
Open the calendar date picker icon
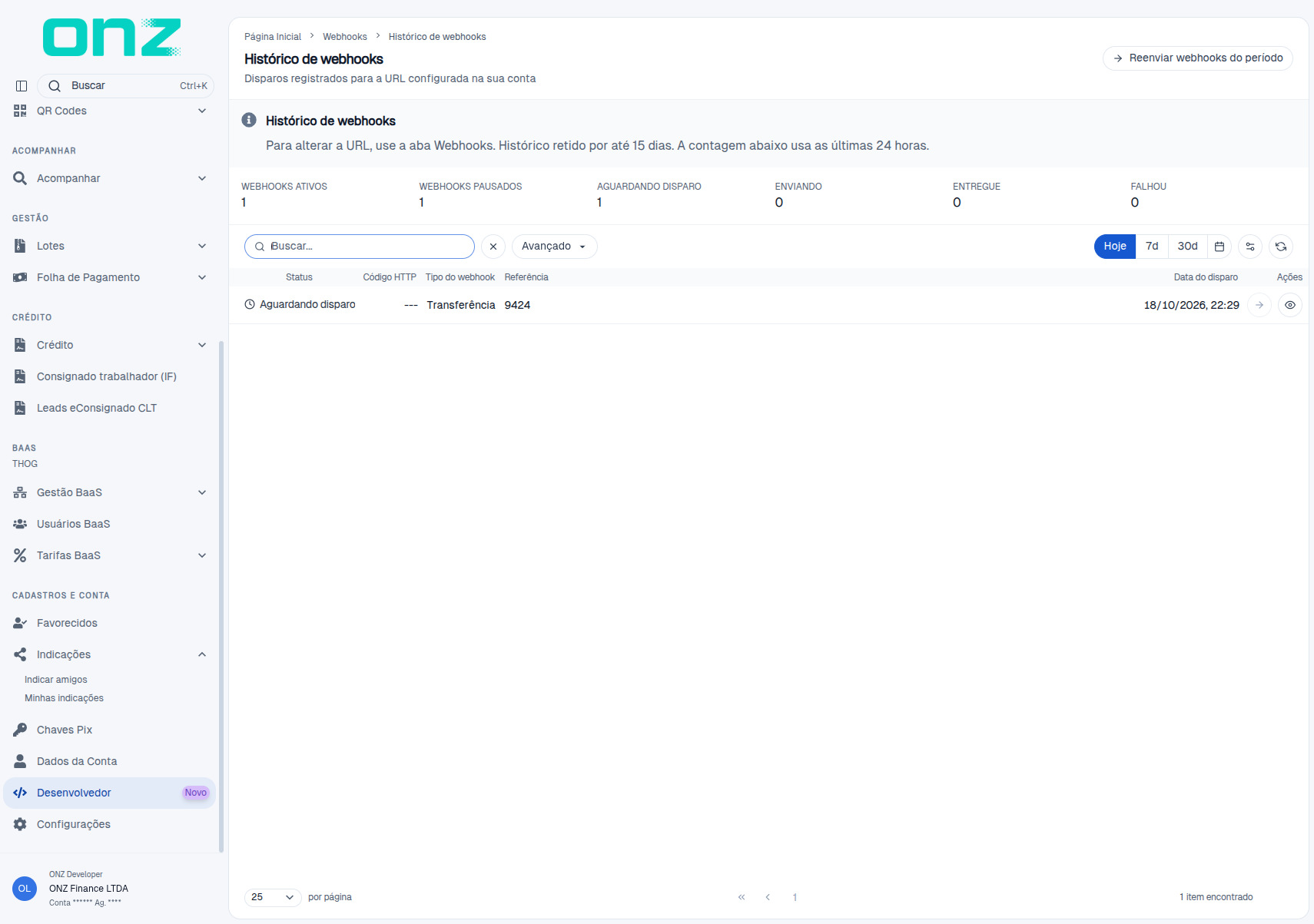[x=1219, y=247]
